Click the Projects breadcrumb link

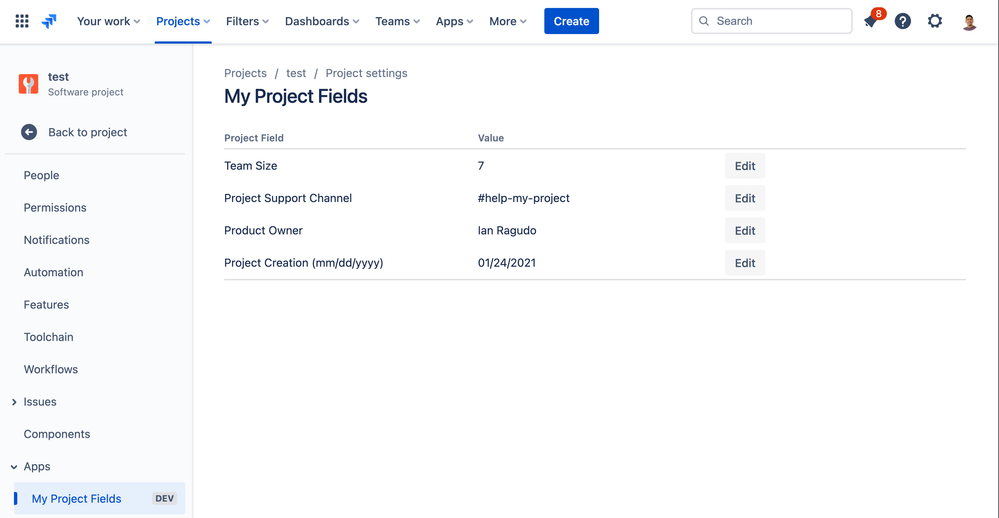[245, 73]
